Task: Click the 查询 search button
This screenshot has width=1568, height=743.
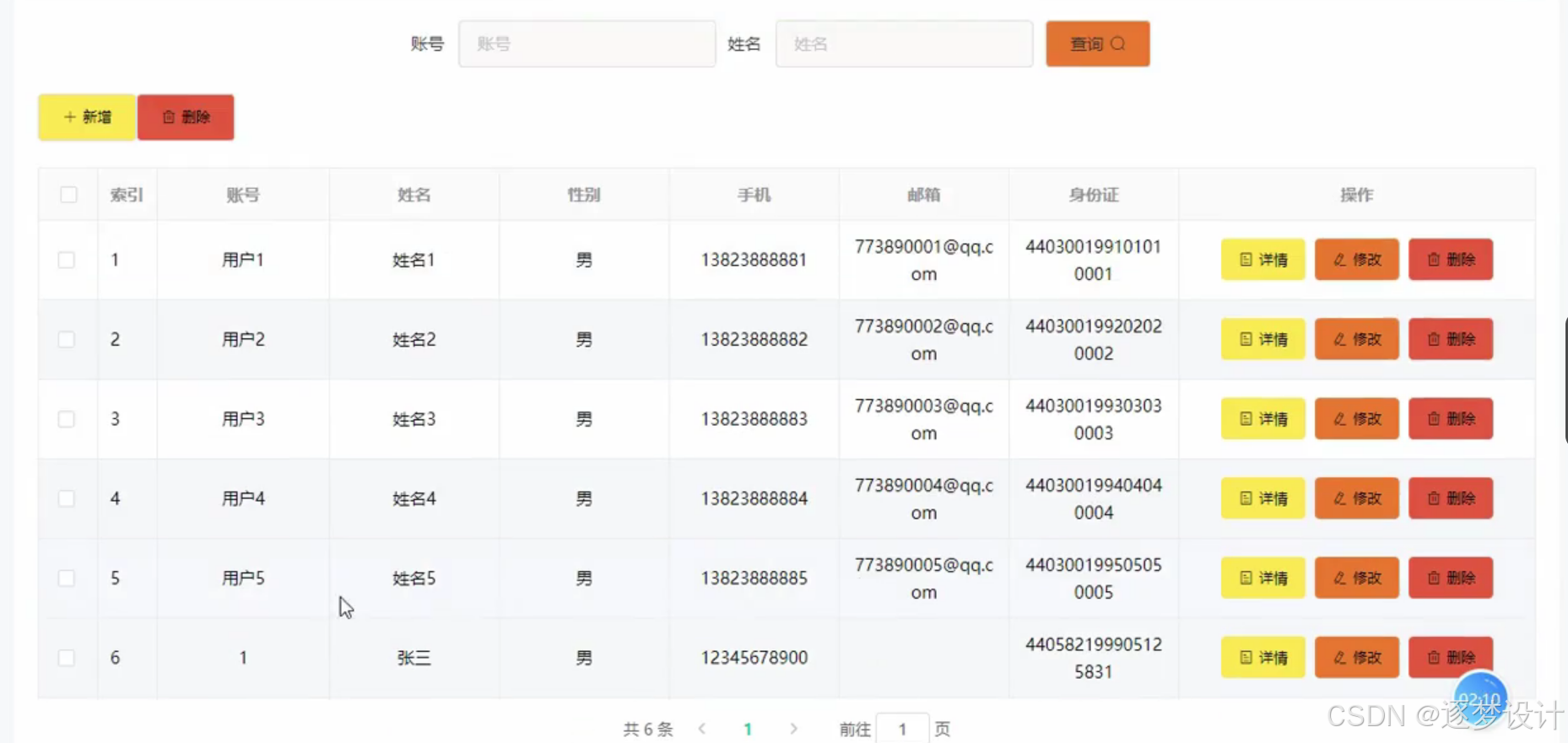Action: 1097,44
